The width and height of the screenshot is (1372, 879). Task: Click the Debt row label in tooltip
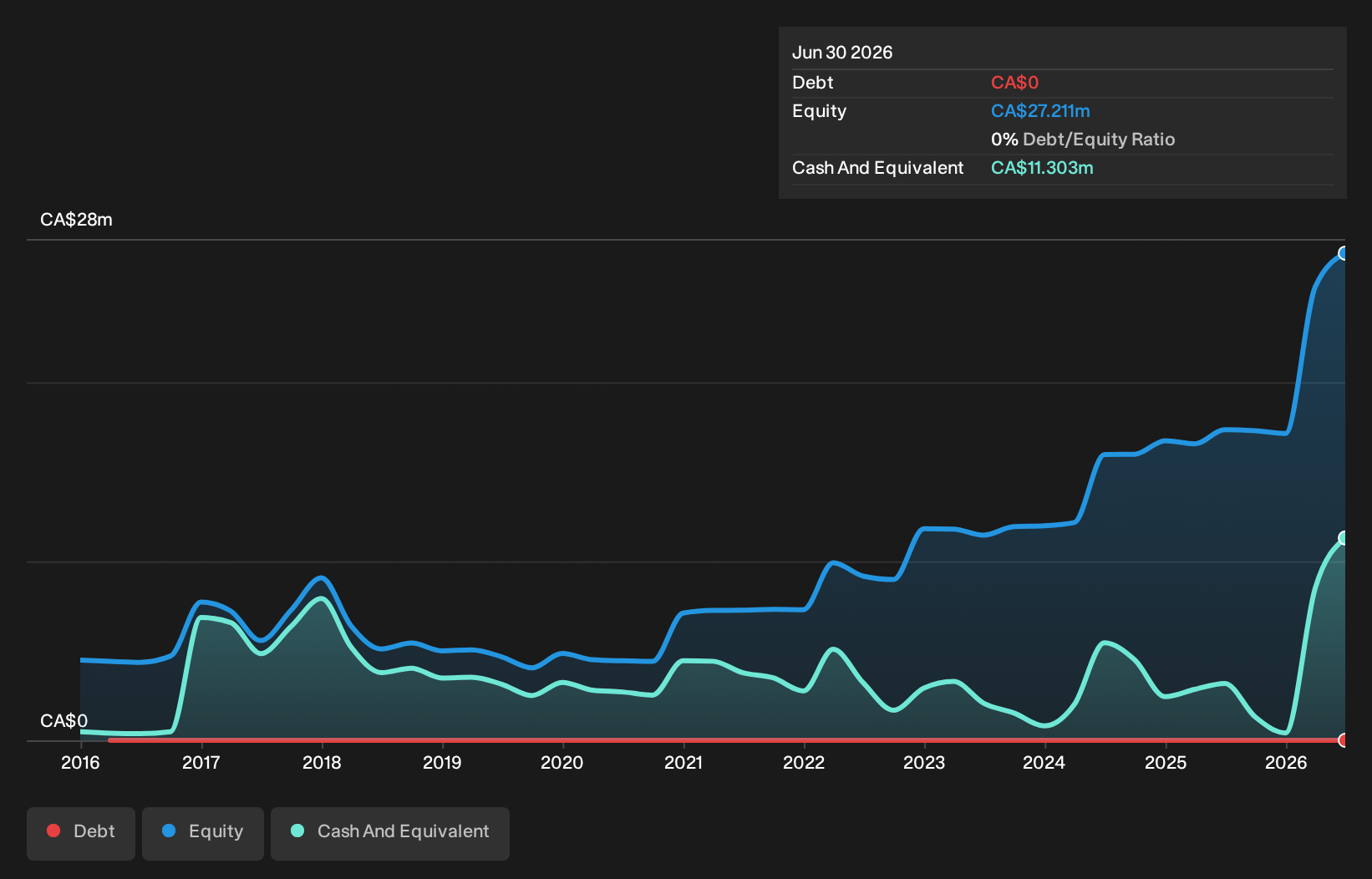(x=813, y=83)
